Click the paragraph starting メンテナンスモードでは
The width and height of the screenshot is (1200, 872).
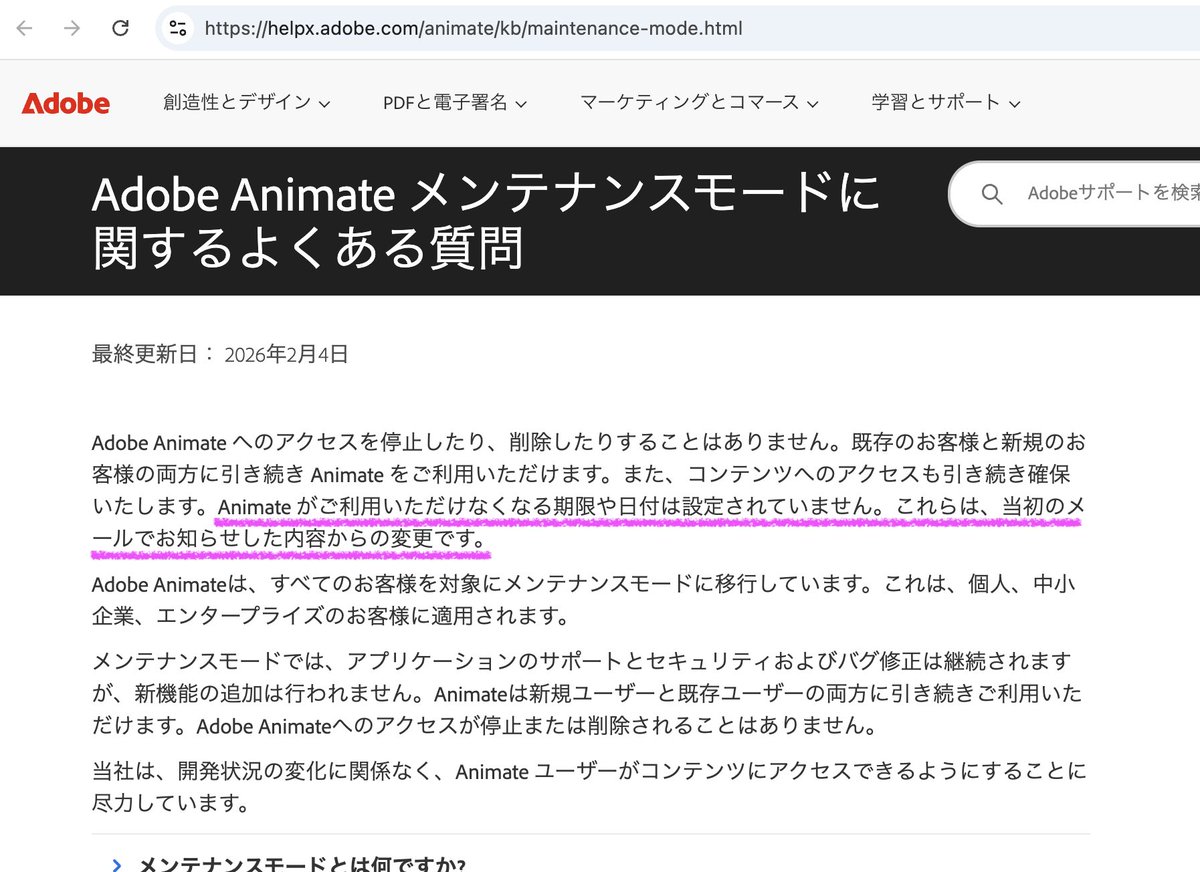[588, 692]
